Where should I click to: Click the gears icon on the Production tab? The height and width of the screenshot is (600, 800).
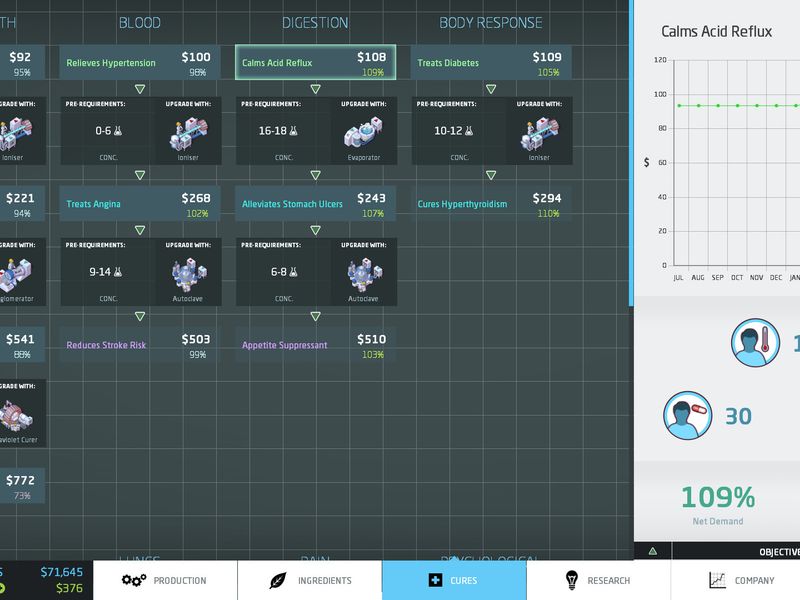pos(134,580)
